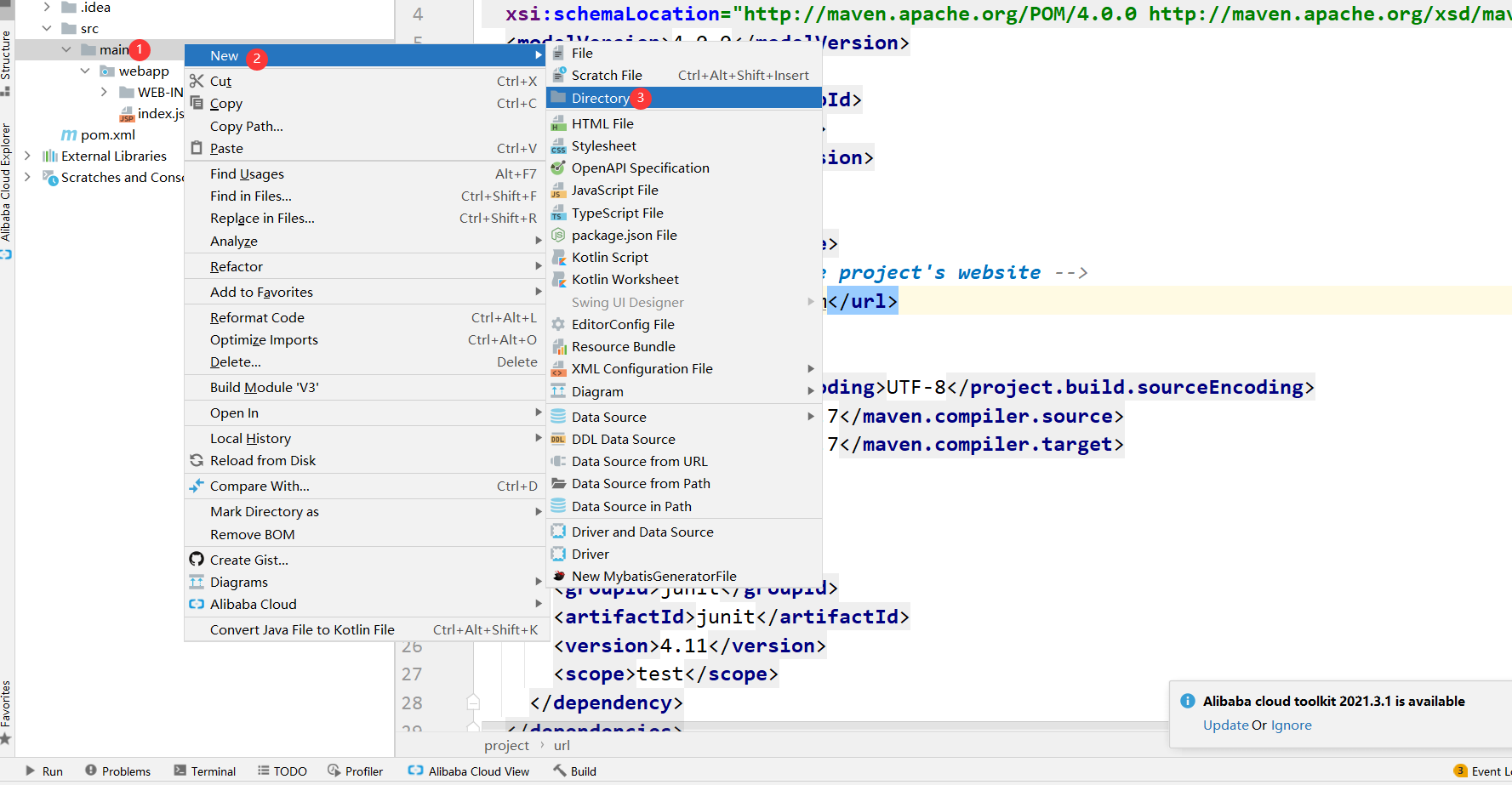
Task: Expand External Libraries node
Action: click(27, 156)
